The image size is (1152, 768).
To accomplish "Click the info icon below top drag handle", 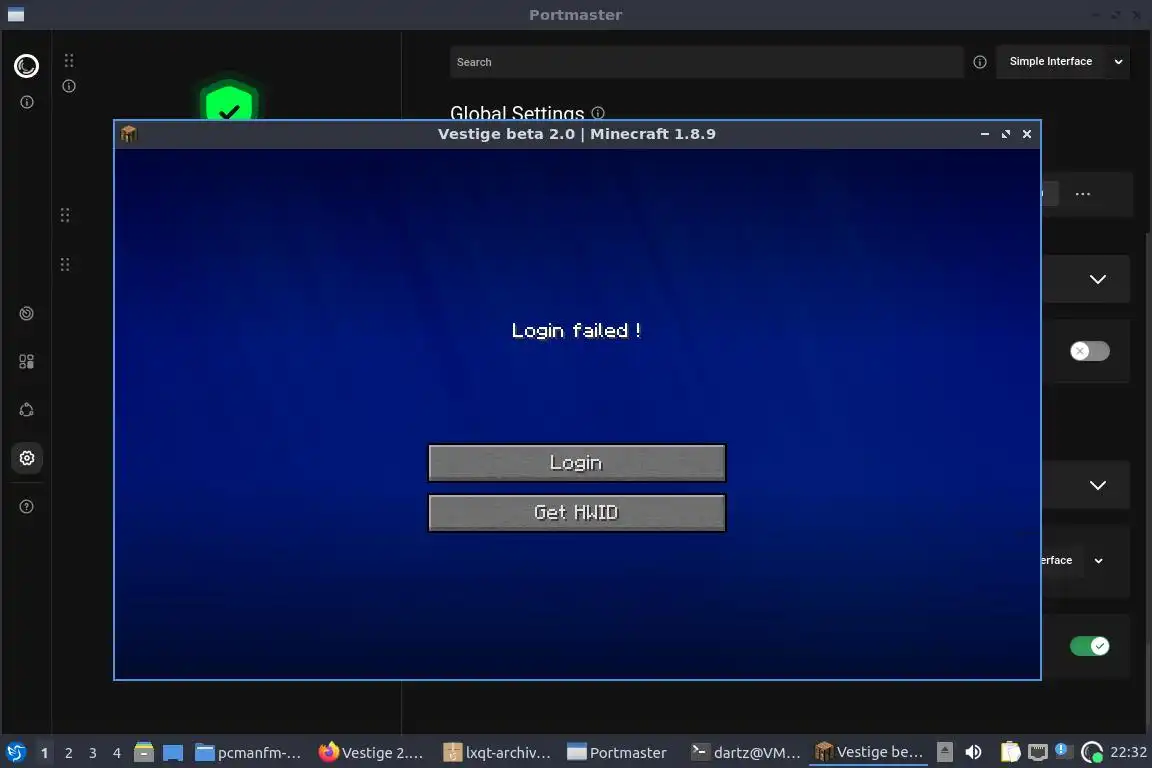I will coord(69,86).
